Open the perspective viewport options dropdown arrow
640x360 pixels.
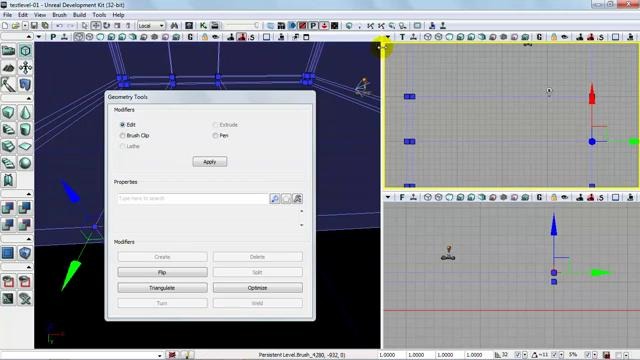coord(39,37)
